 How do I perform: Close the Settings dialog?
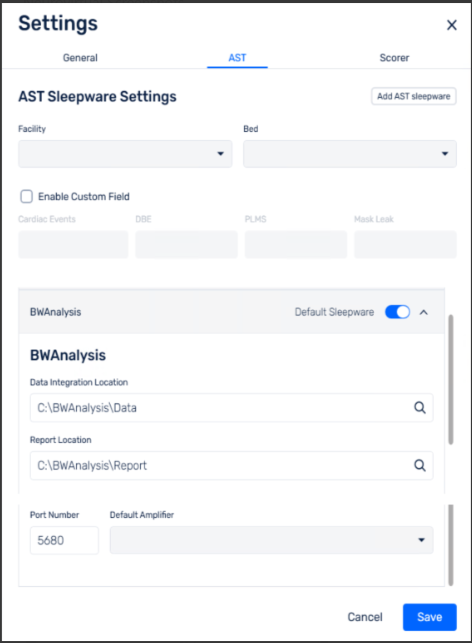pos(451,25)
